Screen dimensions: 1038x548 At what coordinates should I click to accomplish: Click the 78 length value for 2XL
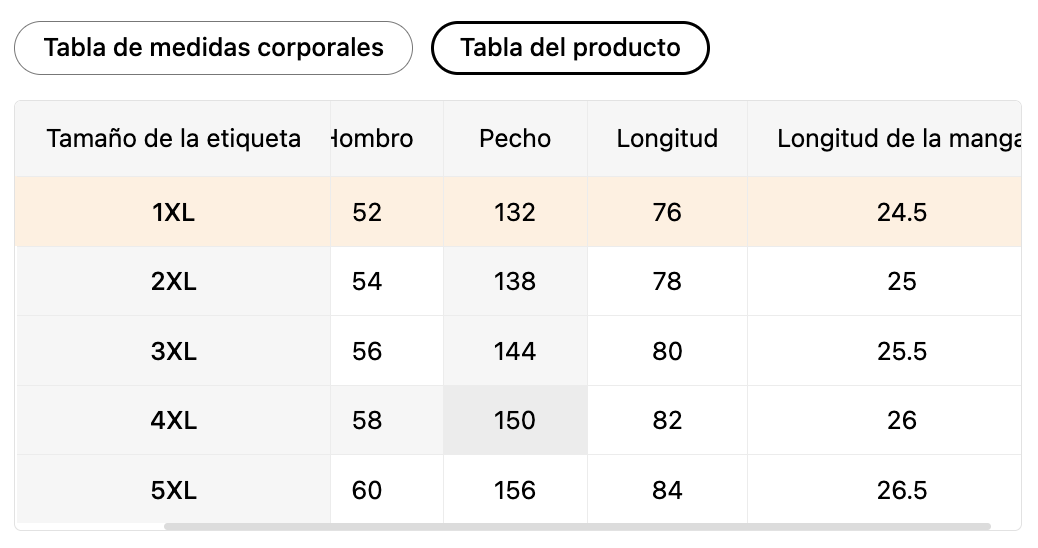coord(667,282)
